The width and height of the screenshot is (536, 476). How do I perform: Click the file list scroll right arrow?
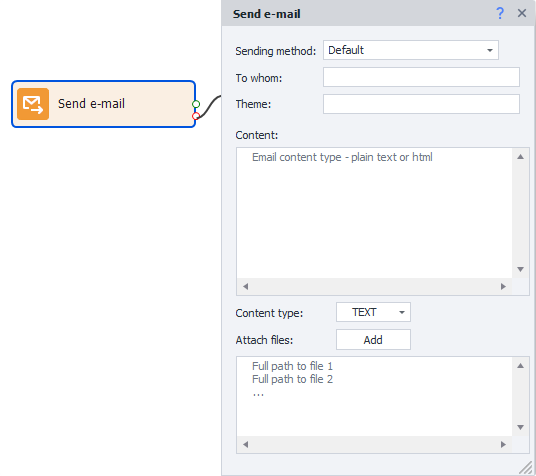coord(503,444)
